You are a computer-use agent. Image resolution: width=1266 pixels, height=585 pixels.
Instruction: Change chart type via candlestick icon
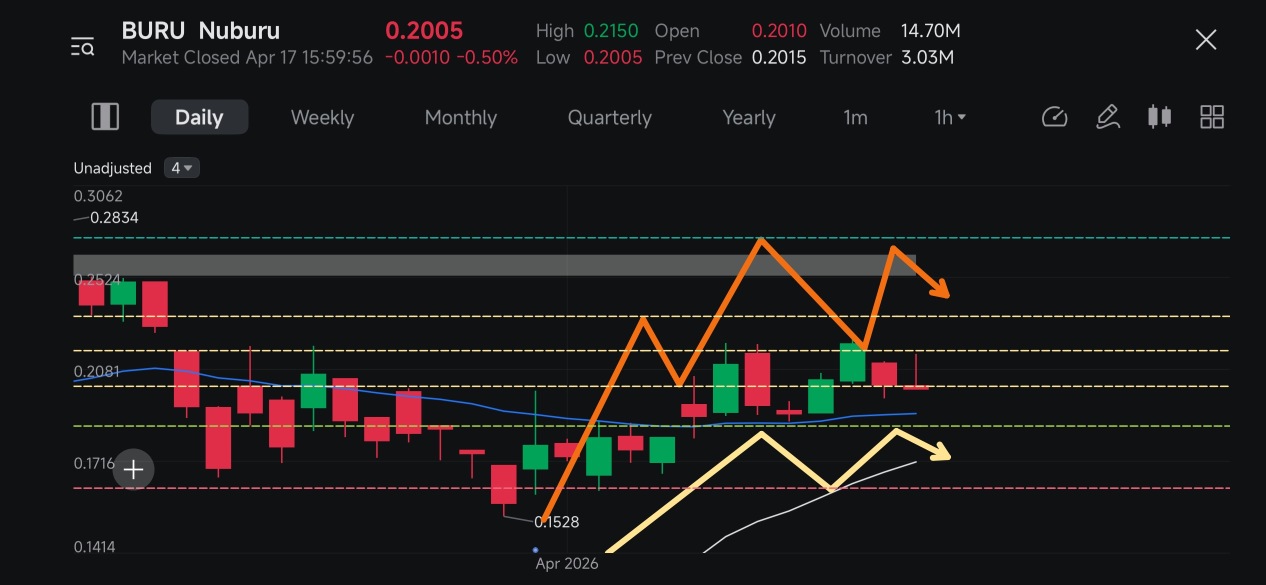[1159, 117]
